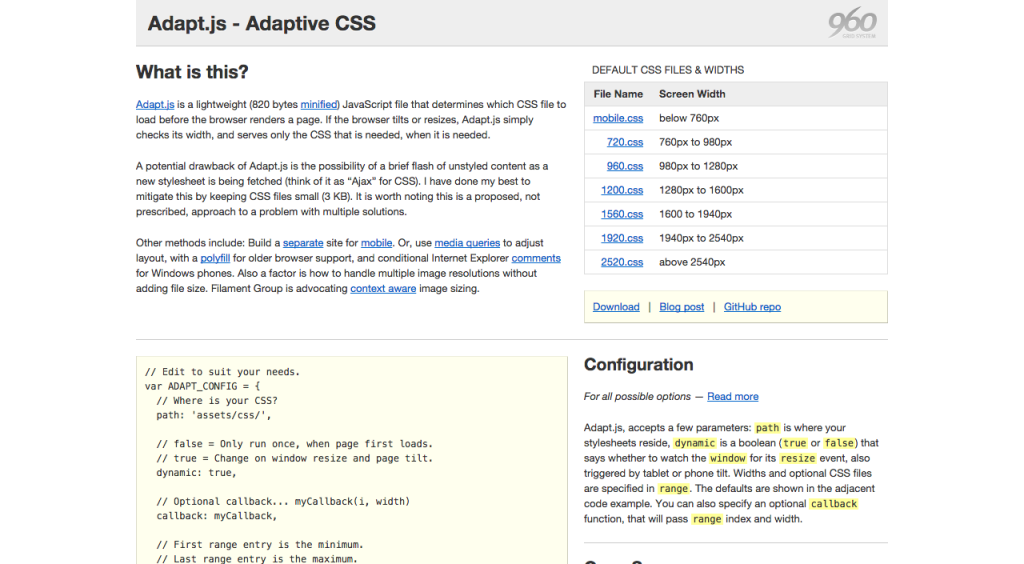The width and height of the screenshot is (1024, 564).
Task: Open the media queries link
Action: (467, 243)
